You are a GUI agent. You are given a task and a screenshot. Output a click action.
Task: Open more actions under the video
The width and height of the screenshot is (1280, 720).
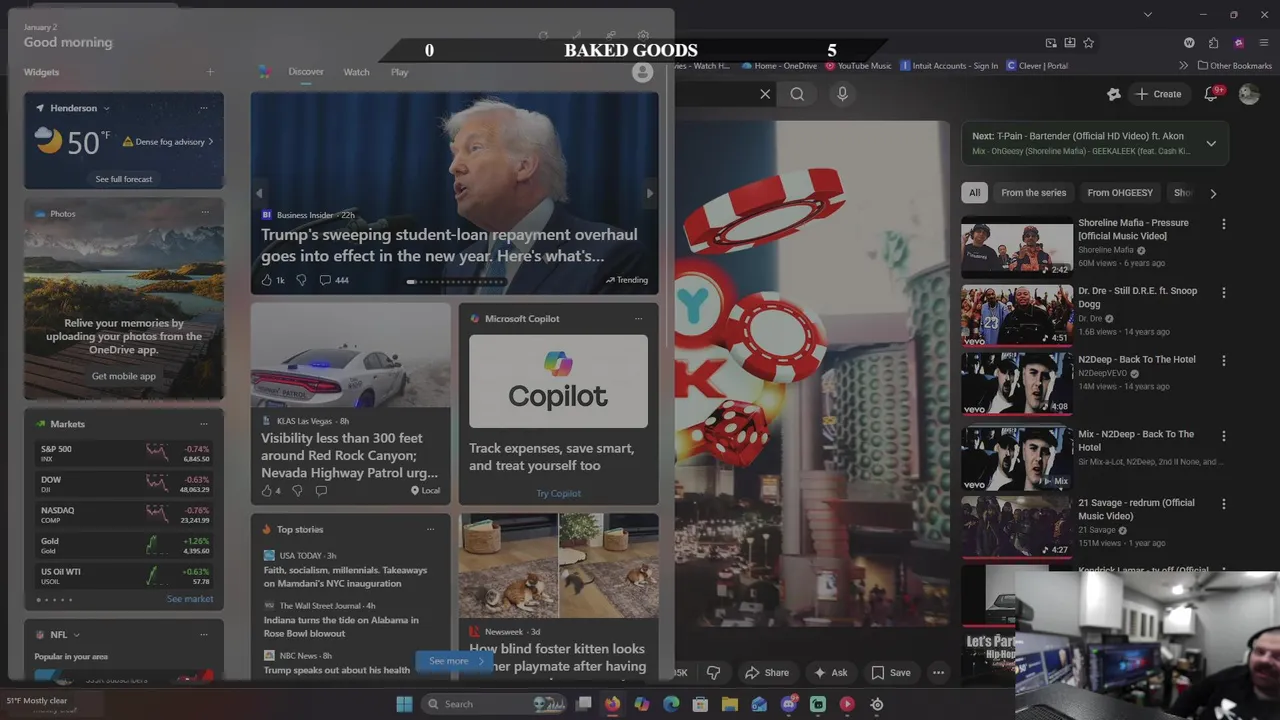pyautogui.click(x=938, y=673)
